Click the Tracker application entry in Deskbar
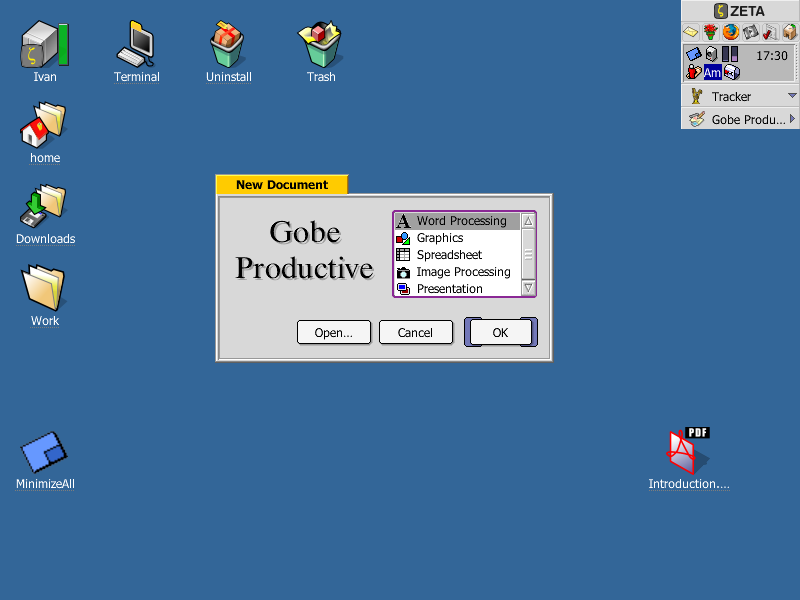 coord(740,96)
